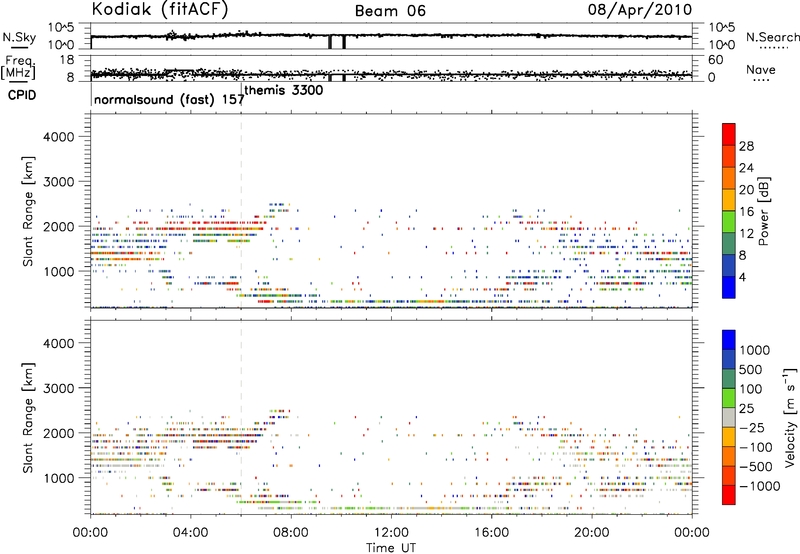Viewport: 800px width, 554px height.
Task: Click the "Freq. [MHz]" axis label
Action: 18,67
